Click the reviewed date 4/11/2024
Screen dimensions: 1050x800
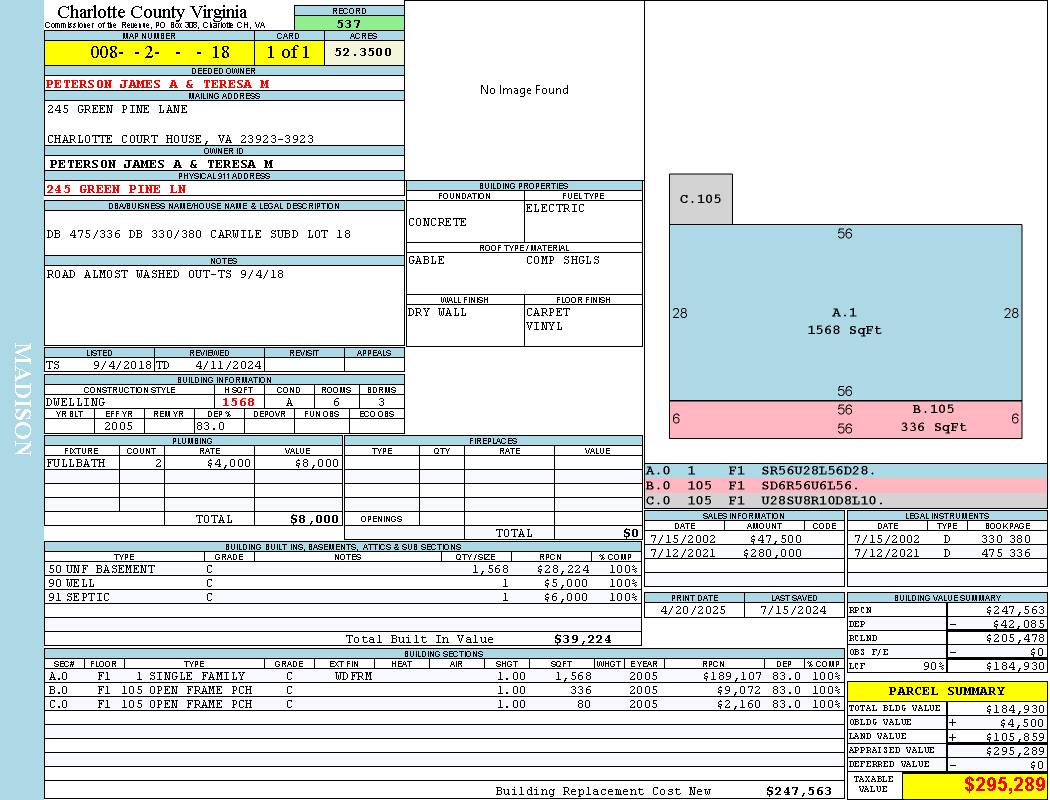click(x=228, y=365)
